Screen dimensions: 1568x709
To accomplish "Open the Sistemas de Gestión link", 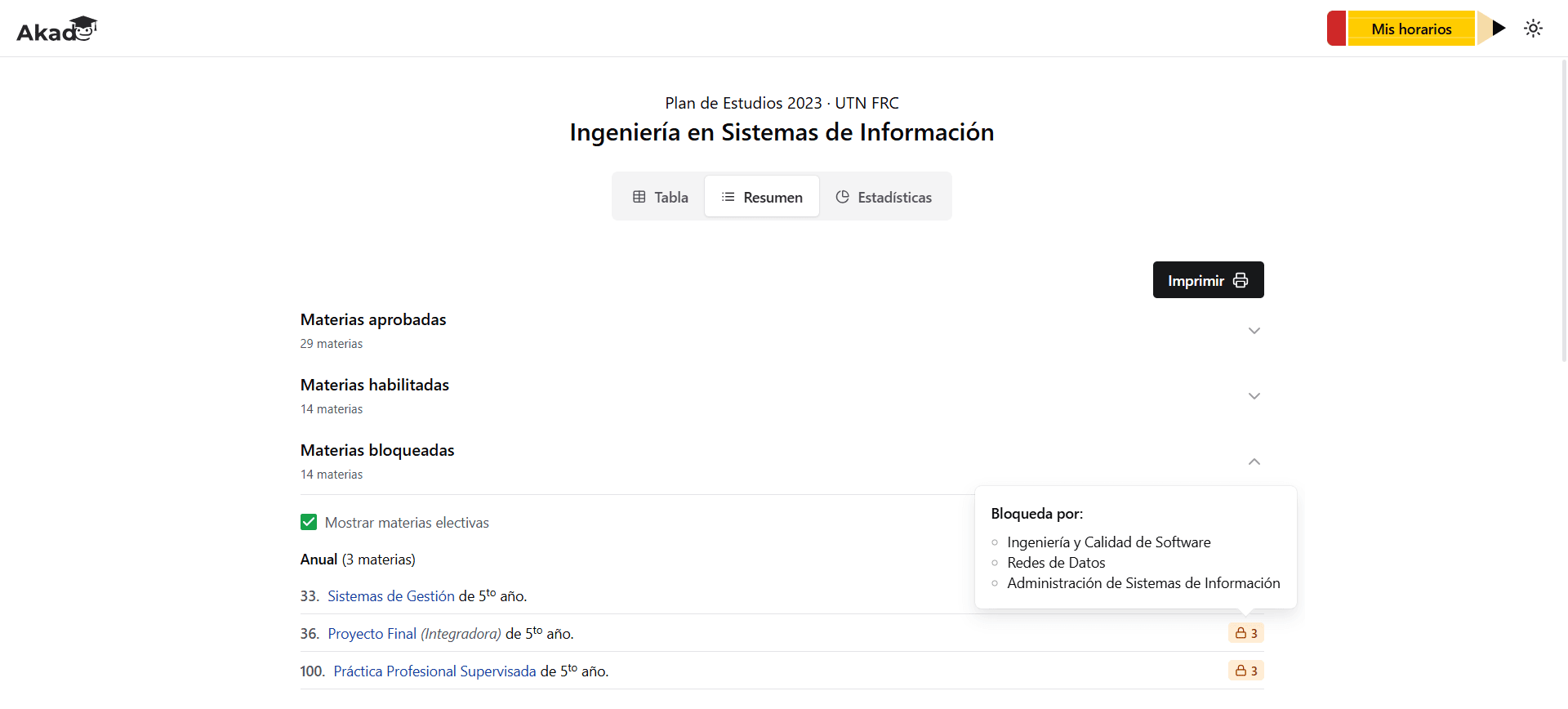I will tap(391, 596).
